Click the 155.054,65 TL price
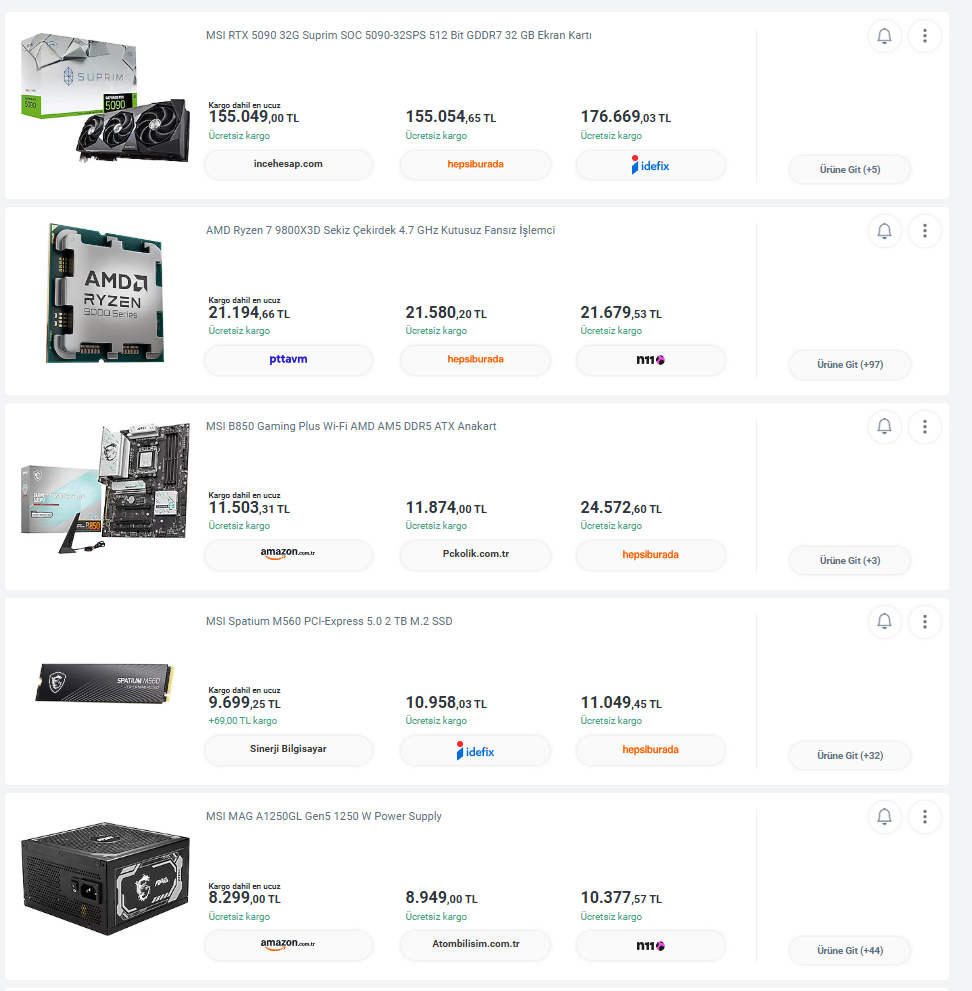Viewport: 972px width, 991px height. coord(451,117)
